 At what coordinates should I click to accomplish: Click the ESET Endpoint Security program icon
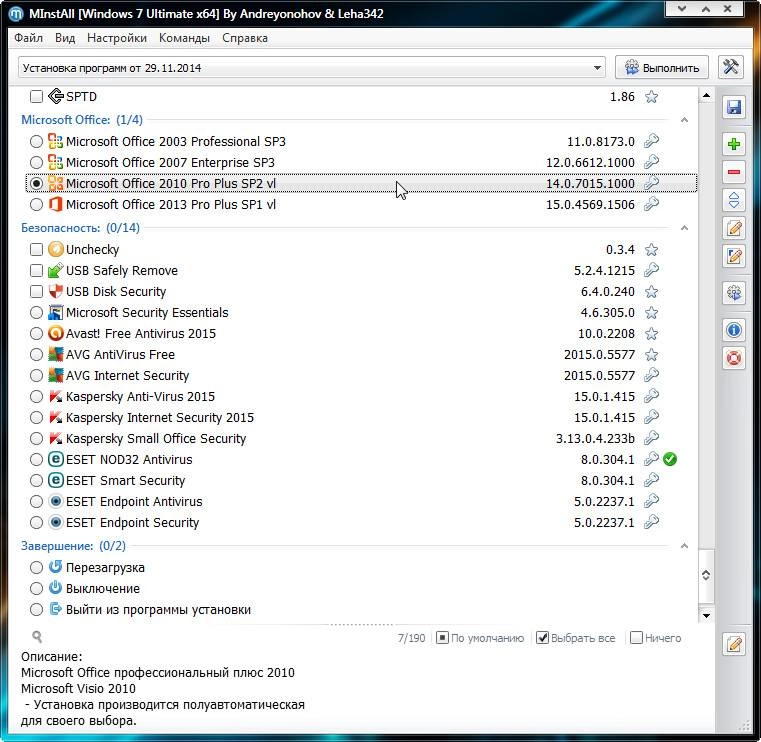56,522
